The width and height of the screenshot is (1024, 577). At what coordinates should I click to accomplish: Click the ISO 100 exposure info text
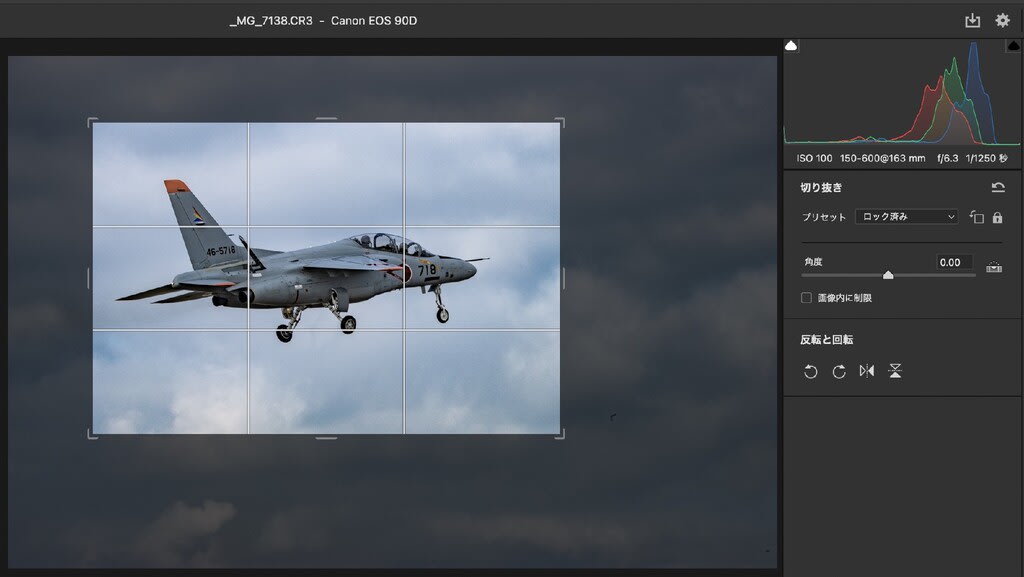pos(814,158)
